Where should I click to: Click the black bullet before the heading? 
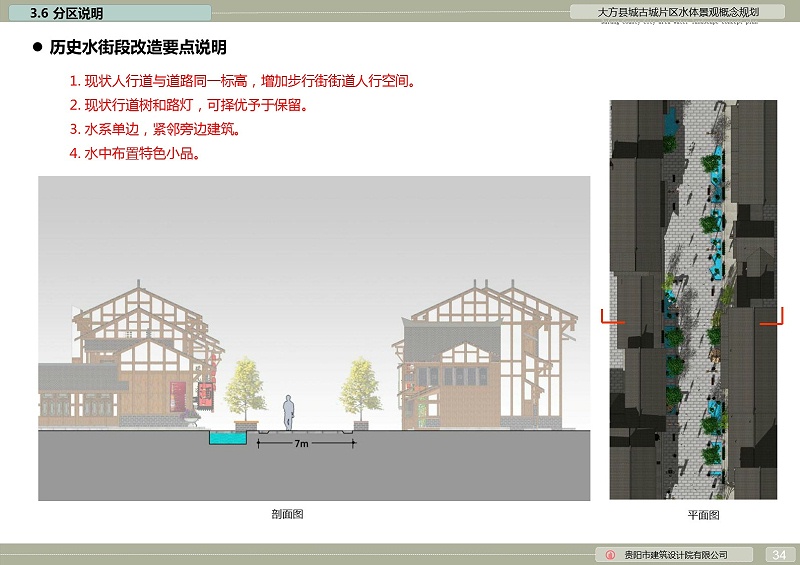[x=37, y=48]
